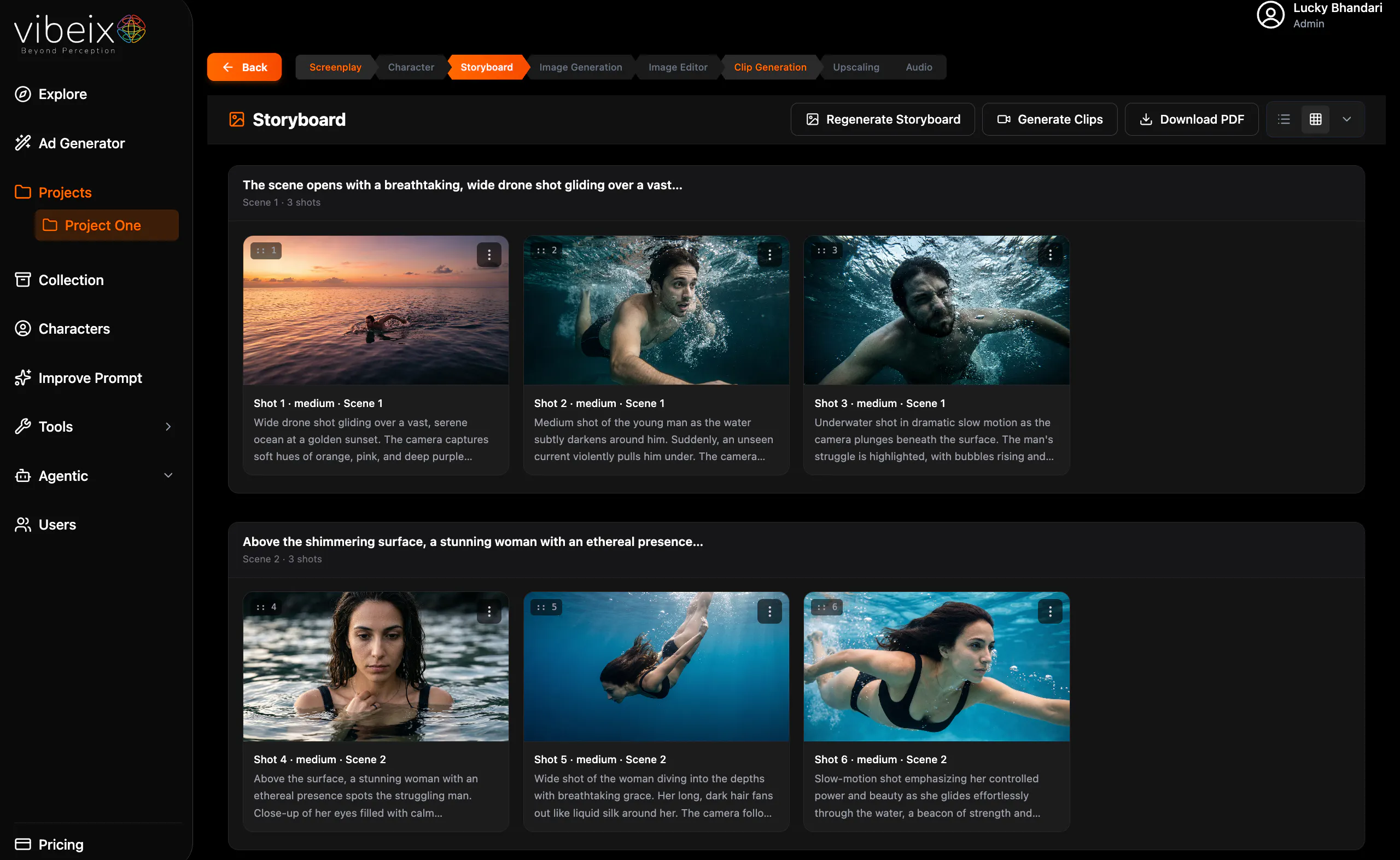Viewport: 1400px width, 860px height.
Task: Open the Image Editor step tab
Action: click(x=678, y=67)
